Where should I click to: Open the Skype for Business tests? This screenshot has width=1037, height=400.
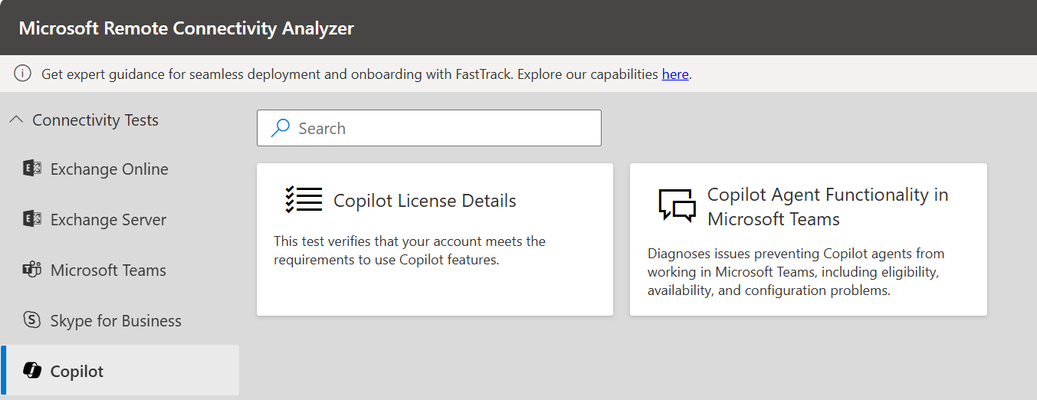tap(120, 320)
